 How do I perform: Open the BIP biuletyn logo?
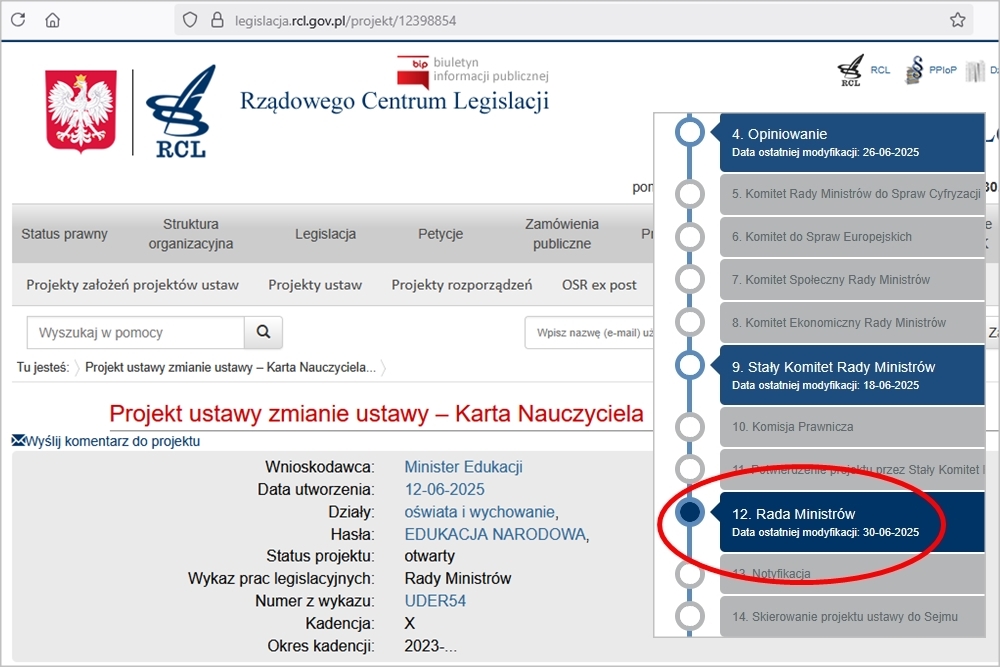pyautogui.click(x=473, y=70)
